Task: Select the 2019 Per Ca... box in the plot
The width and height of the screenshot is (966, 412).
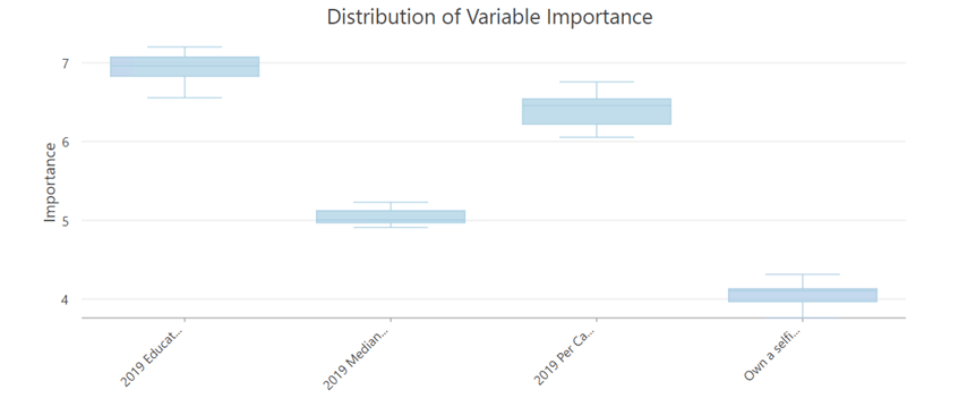Action: pos(596,111)
